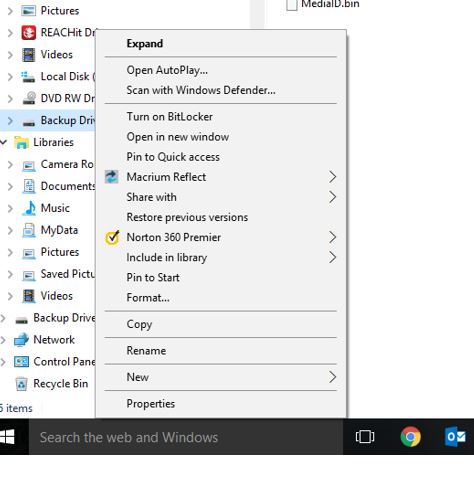Collapse the Libraries tree node

(3, 142)
